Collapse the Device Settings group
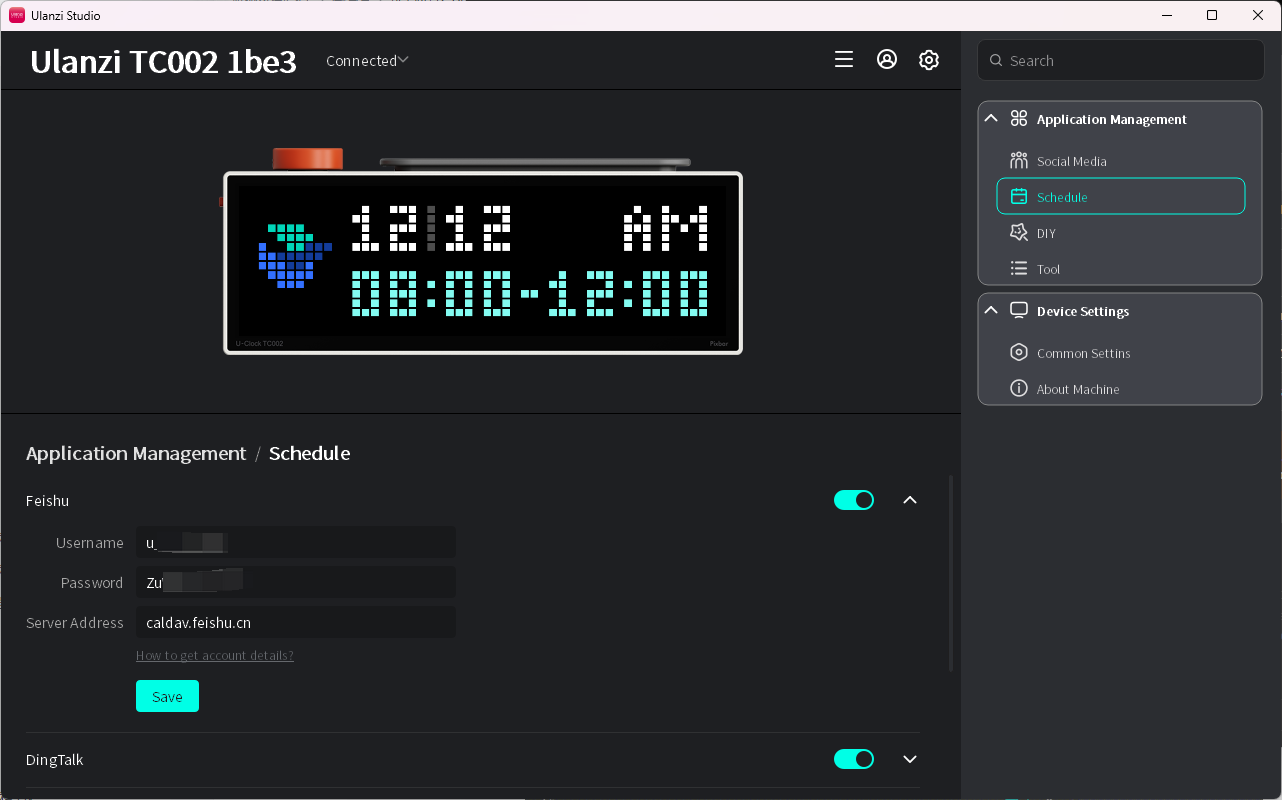This screenshot has width=1282, height=800. (x=991, y=311)
